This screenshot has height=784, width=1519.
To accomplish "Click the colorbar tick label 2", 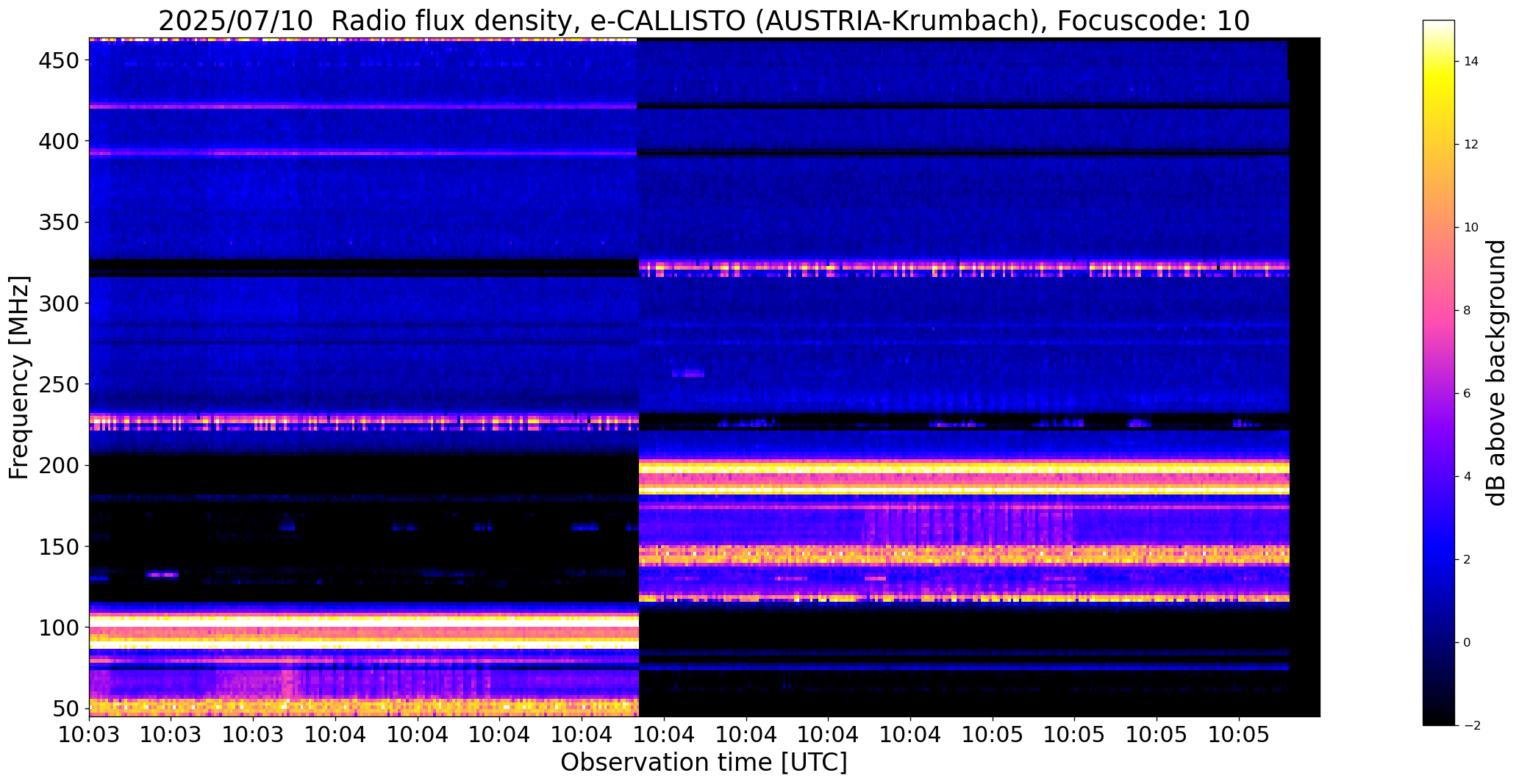I will (x=1468, y=560).
